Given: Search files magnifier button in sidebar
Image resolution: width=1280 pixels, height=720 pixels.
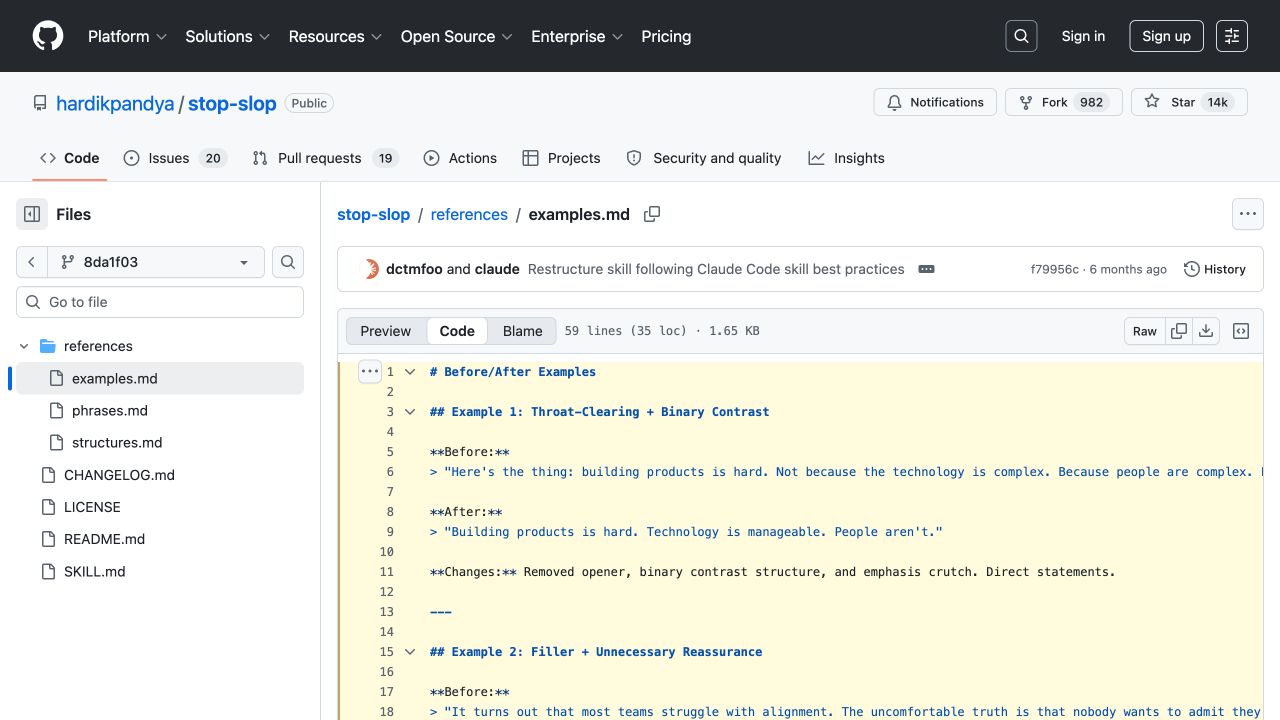Looking at the screenshot, I should coord(288,262).
